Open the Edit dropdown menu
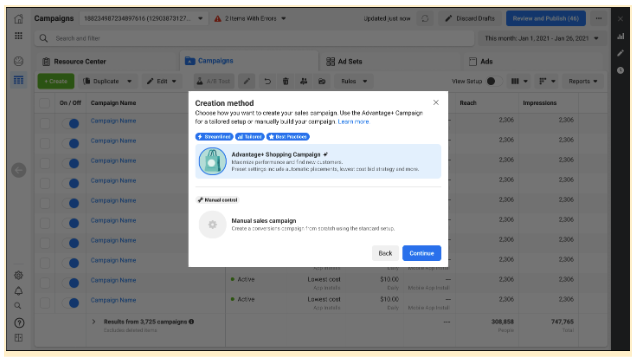Viewport: 636px width, 363px height. (x=161, y=81)
